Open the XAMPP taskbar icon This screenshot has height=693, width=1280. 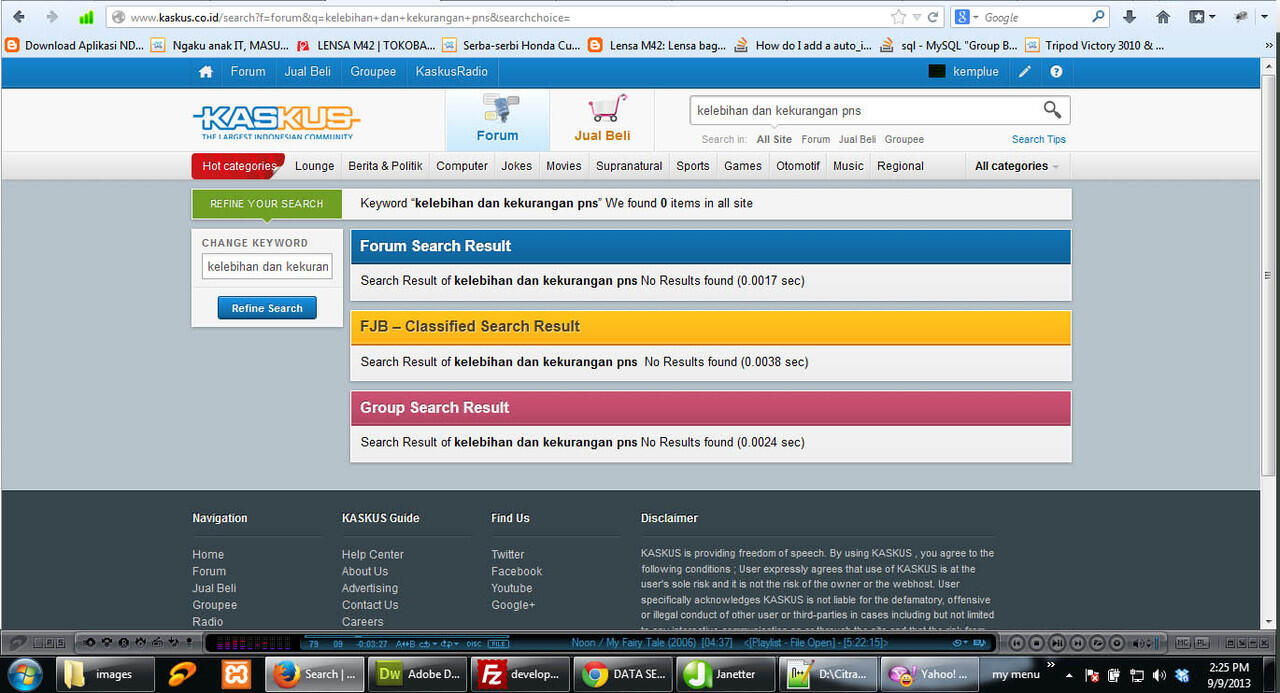point(237,674)
